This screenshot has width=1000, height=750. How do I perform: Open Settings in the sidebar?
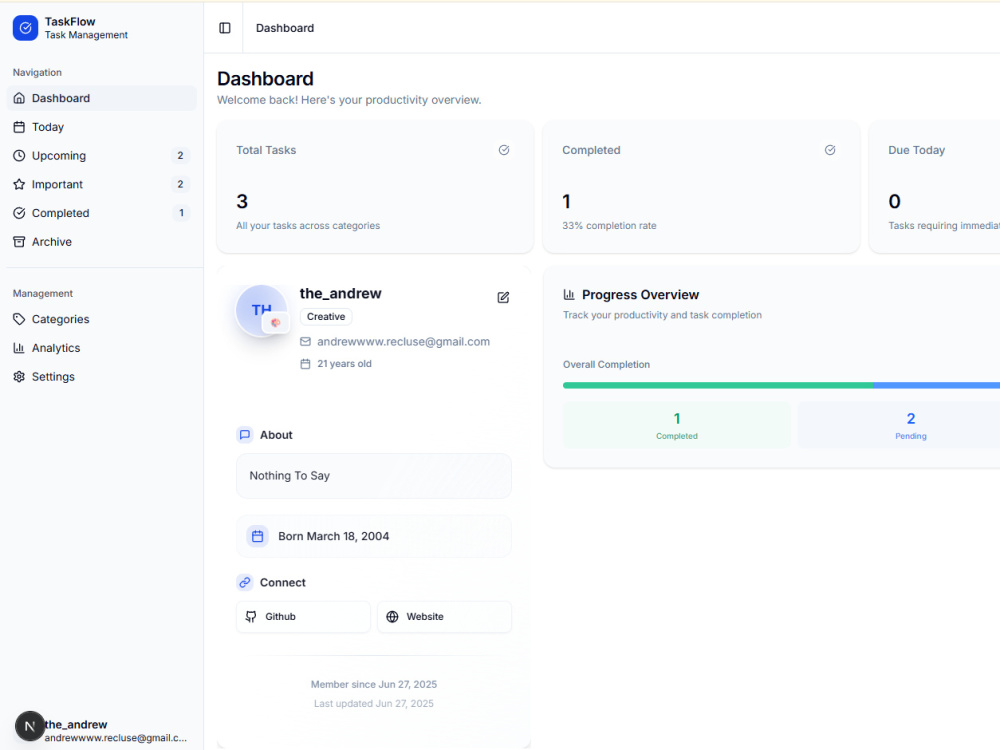(101, 376)
